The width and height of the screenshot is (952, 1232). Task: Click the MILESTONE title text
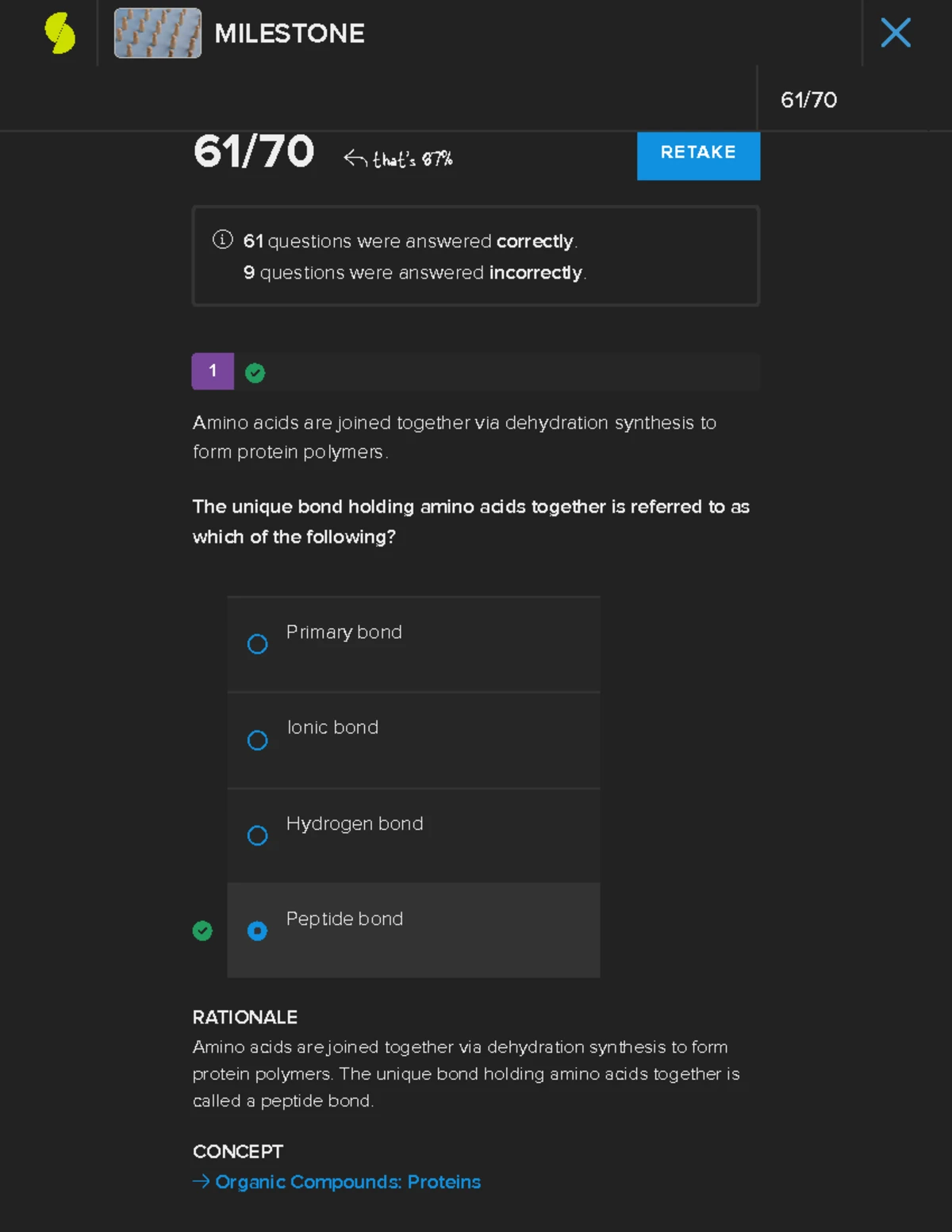(290, 33)
